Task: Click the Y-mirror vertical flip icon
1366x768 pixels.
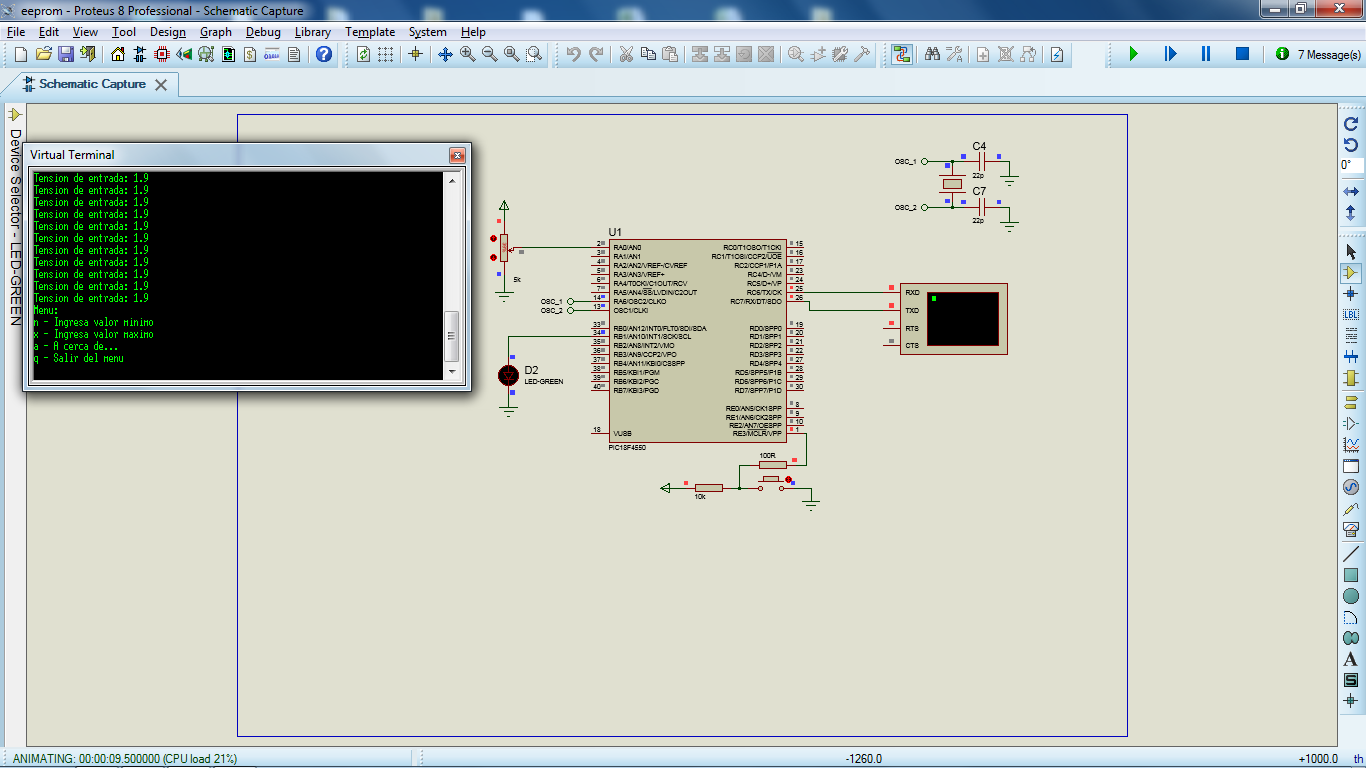Action: [1351, 213]
